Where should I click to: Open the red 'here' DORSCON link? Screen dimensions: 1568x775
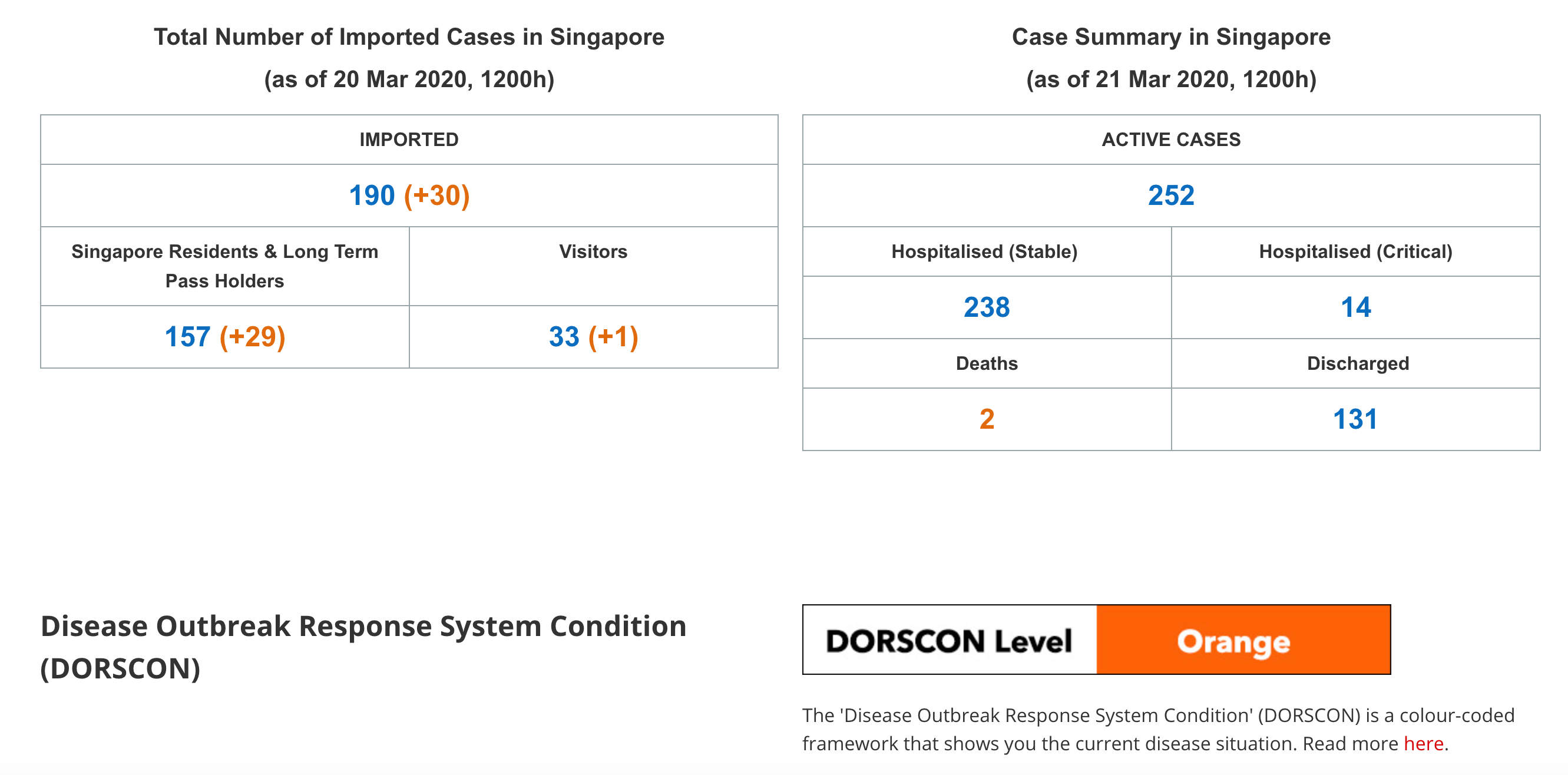(1423, 743)
